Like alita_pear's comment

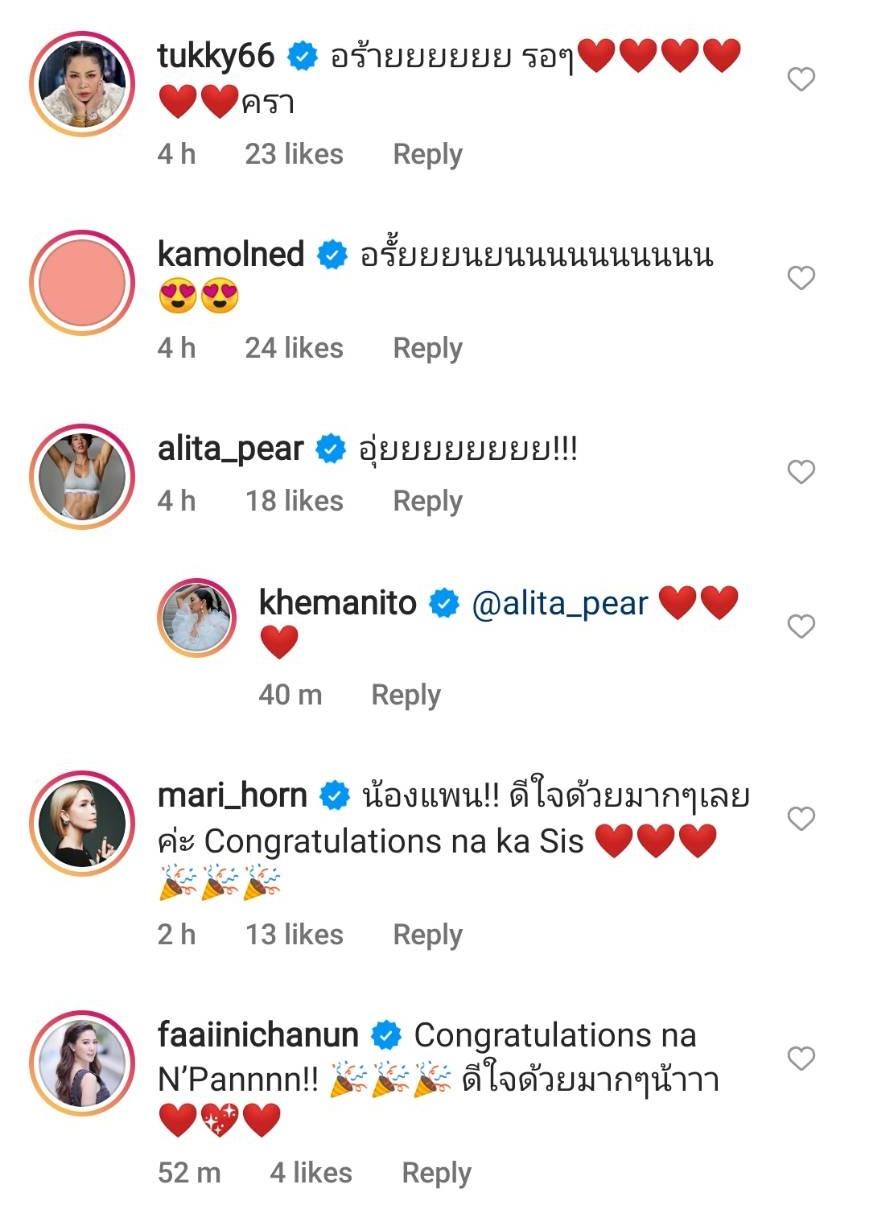801,472
